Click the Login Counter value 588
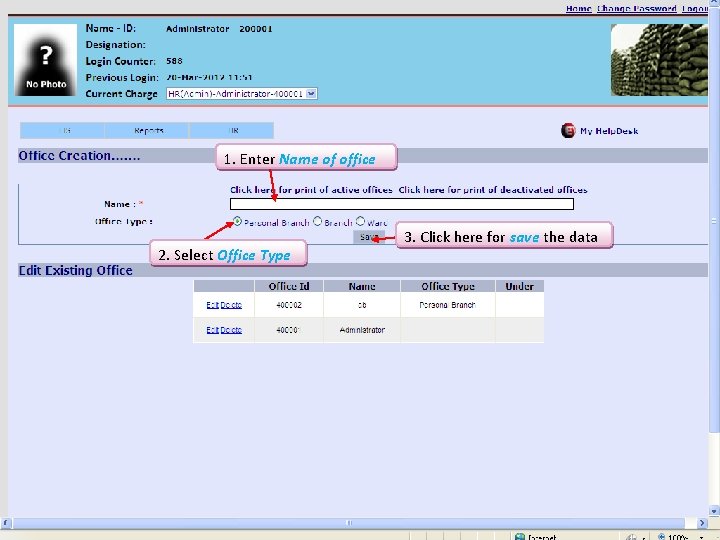 coord(174,61)
